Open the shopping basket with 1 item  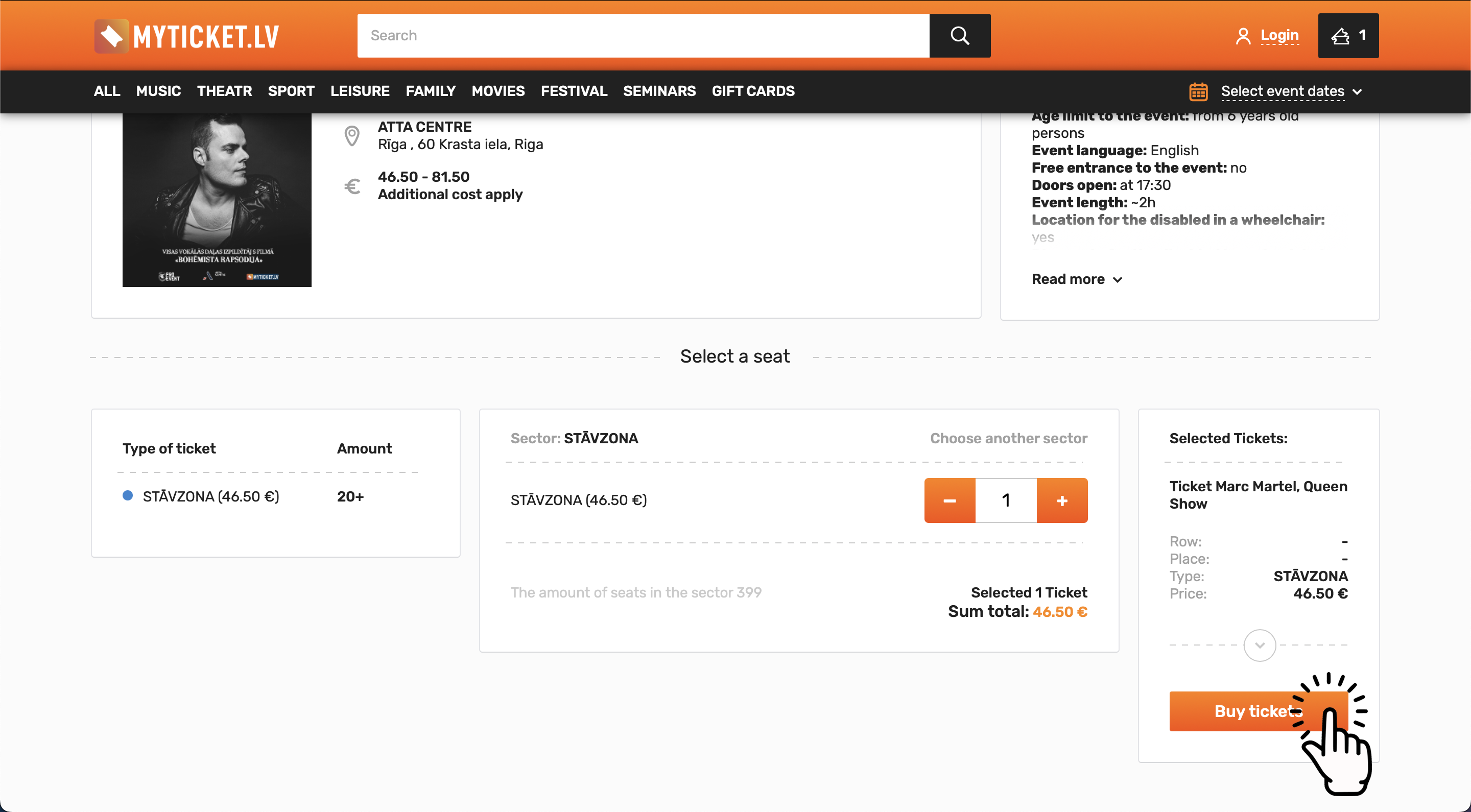click(1348, 35)
